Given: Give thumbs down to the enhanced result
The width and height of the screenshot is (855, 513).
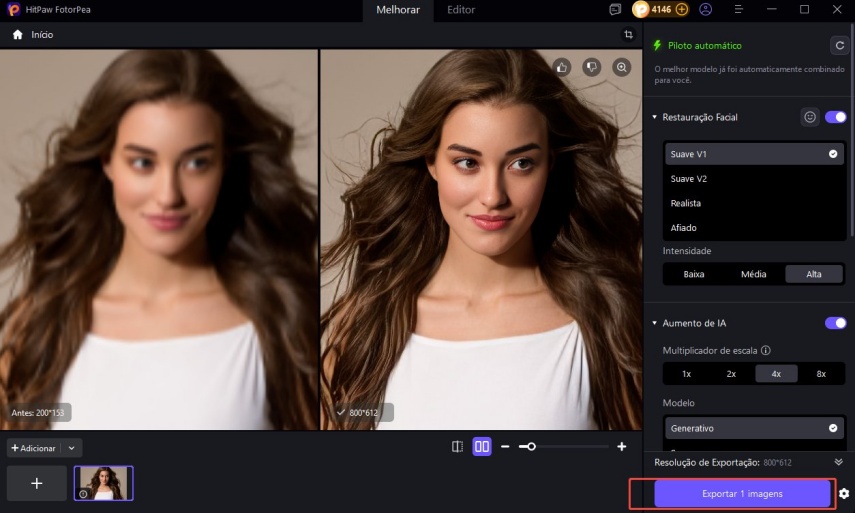Looking at the screenshot, I should (x=592, y=67).
